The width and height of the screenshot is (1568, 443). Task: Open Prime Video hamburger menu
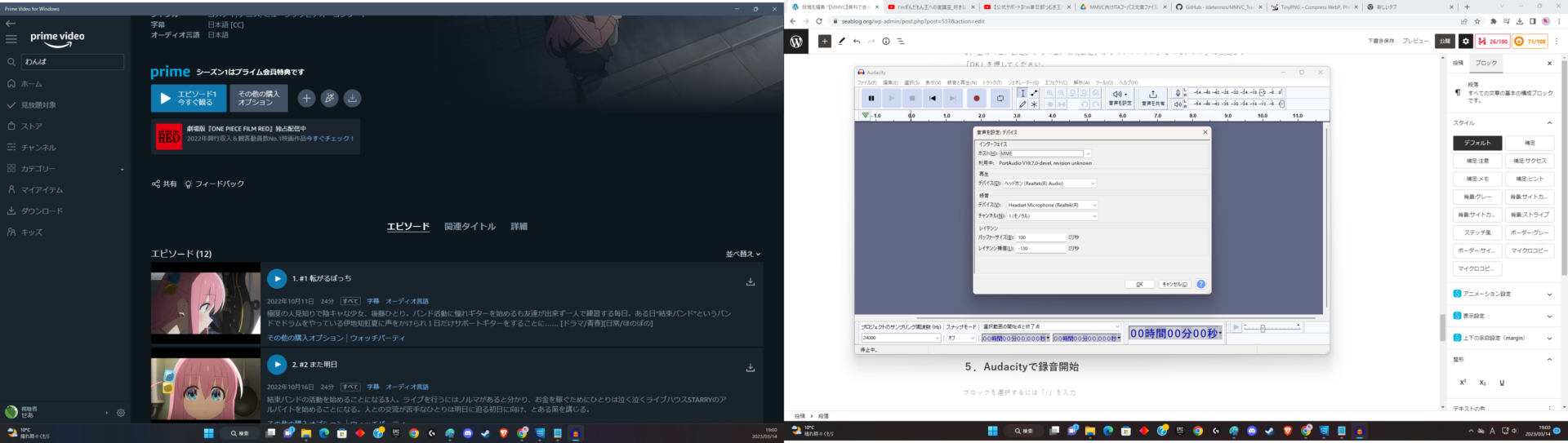coord(11,39)
